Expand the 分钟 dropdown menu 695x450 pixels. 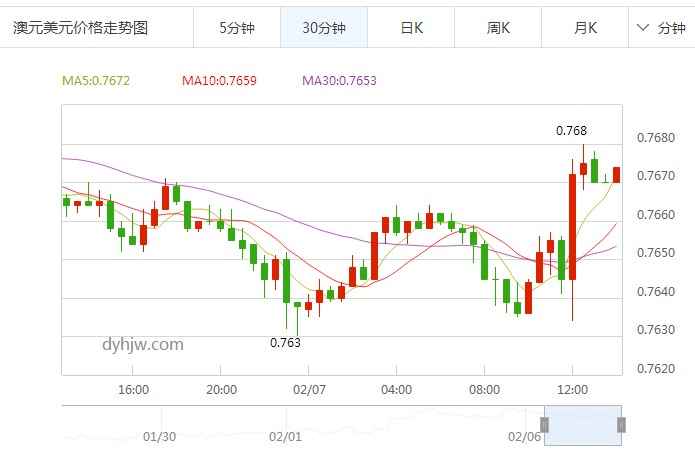pos(662,28)
